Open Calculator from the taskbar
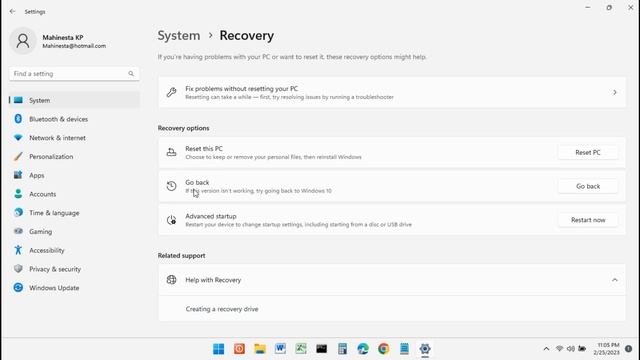 [342, 349]
